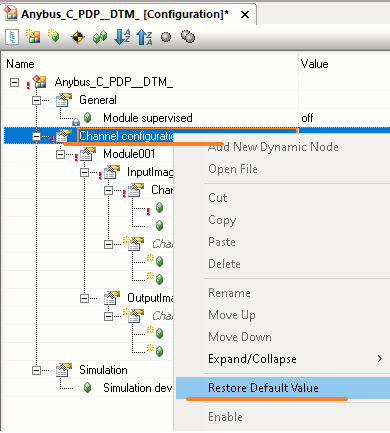Choose Copy from context menu
390x433 pixels.
(x=283, y=220)
